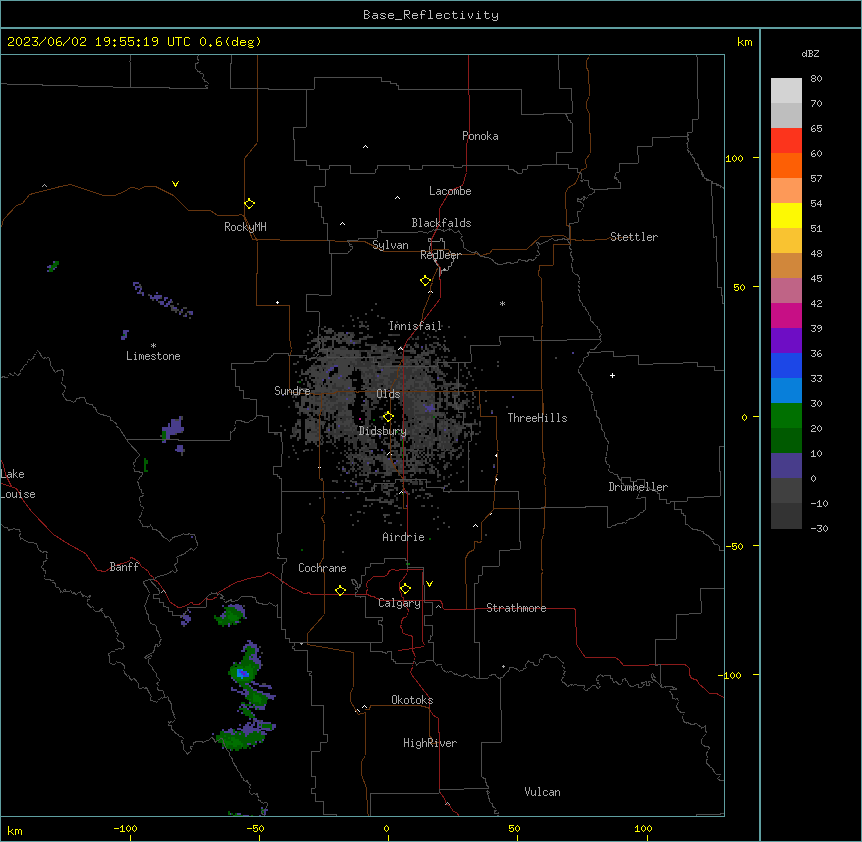862x842 pixels.
Task: Click the Limestone label
Action: click(153, 356)
